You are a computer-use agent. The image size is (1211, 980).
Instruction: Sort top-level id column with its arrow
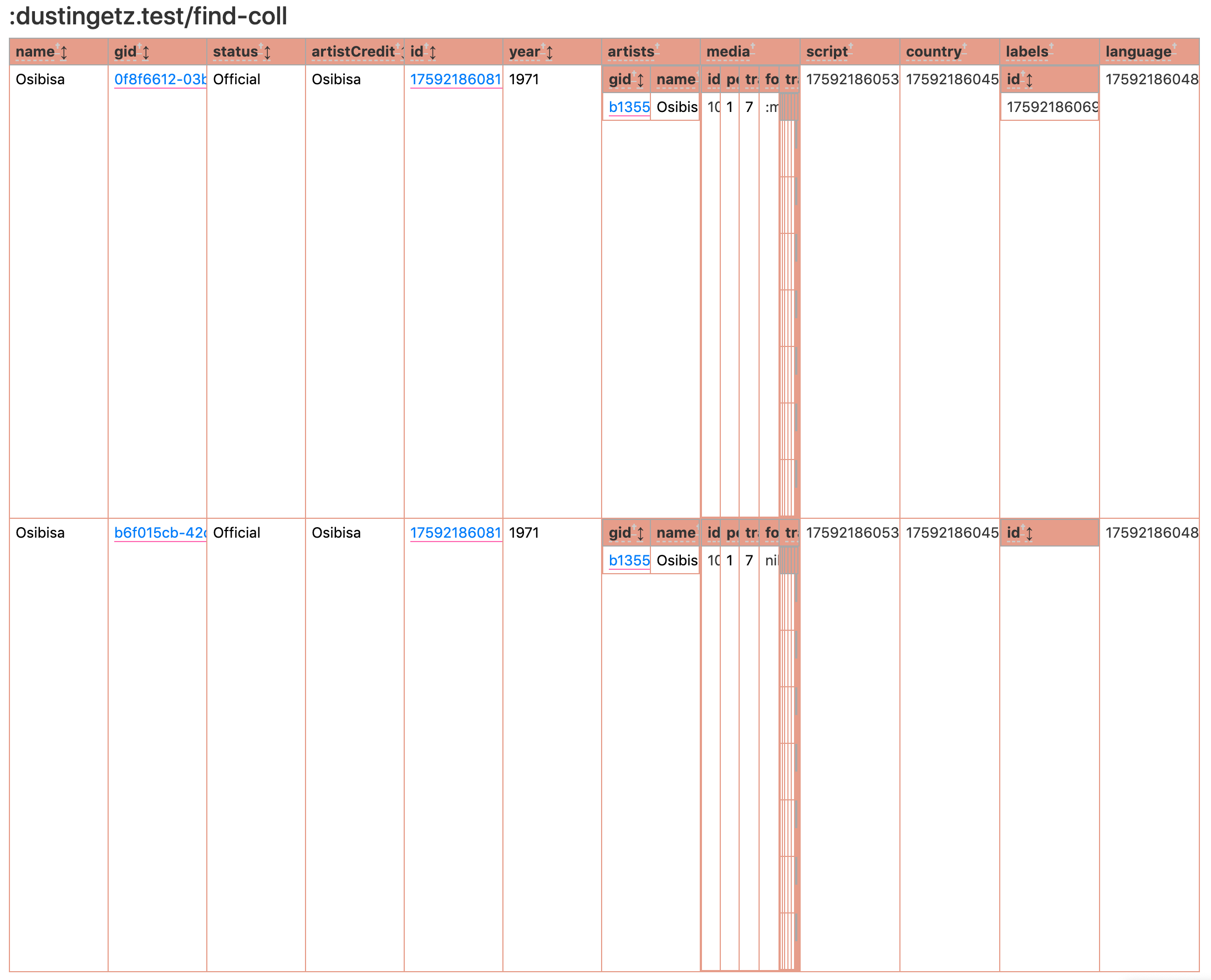point(432,53)
